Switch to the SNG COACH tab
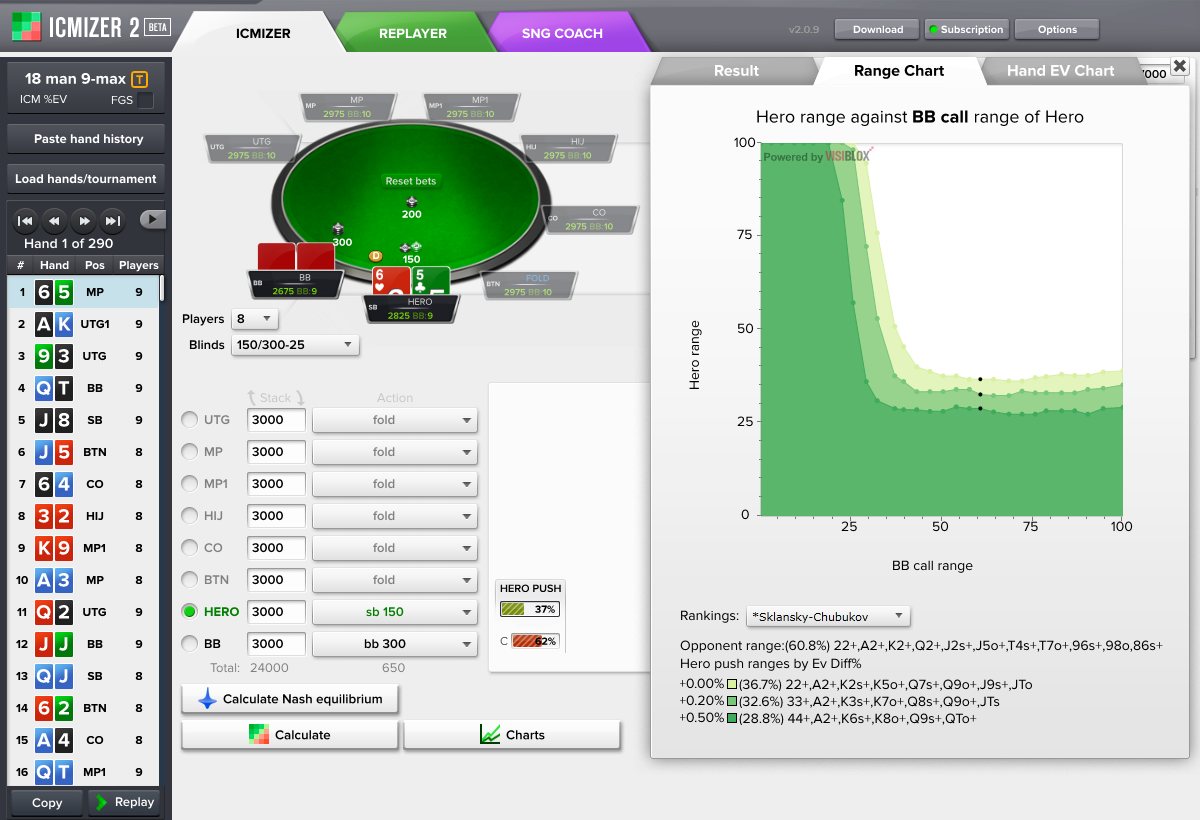This screenshot has height=820, width=1200. point(562,33)
